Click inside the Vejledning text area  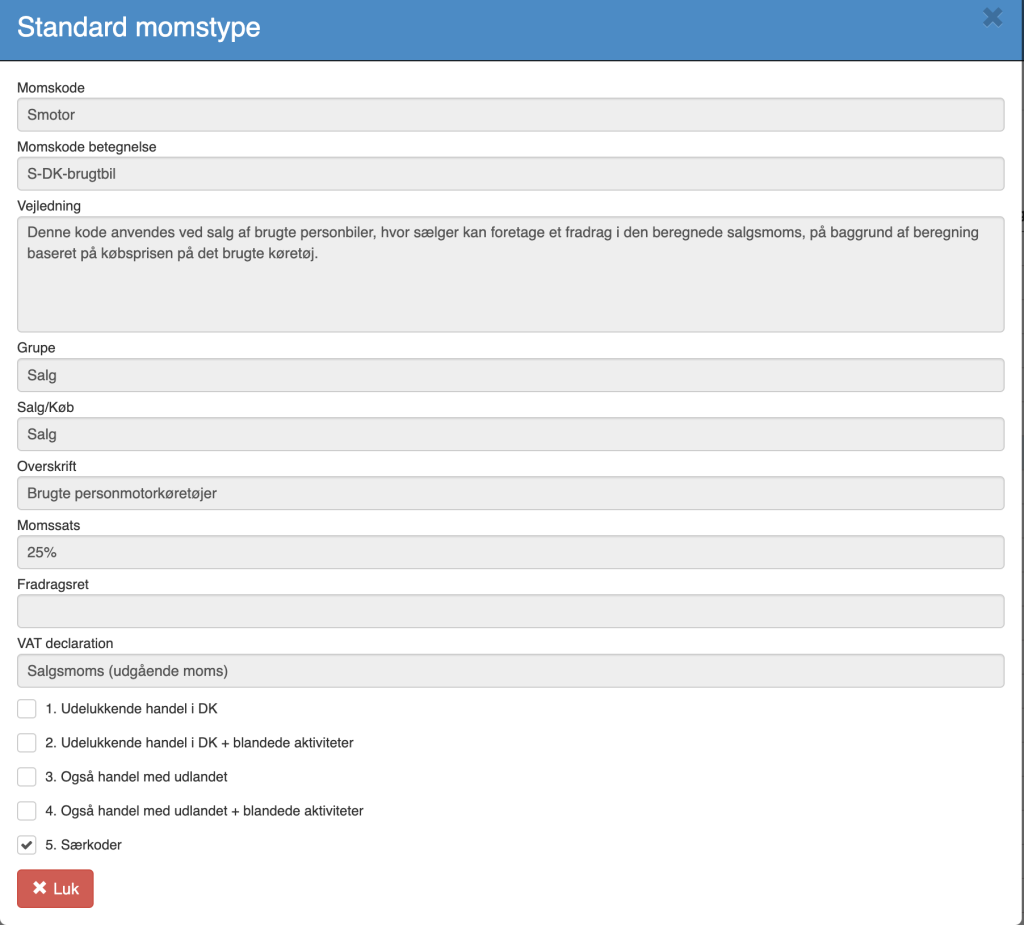point(511,274)
